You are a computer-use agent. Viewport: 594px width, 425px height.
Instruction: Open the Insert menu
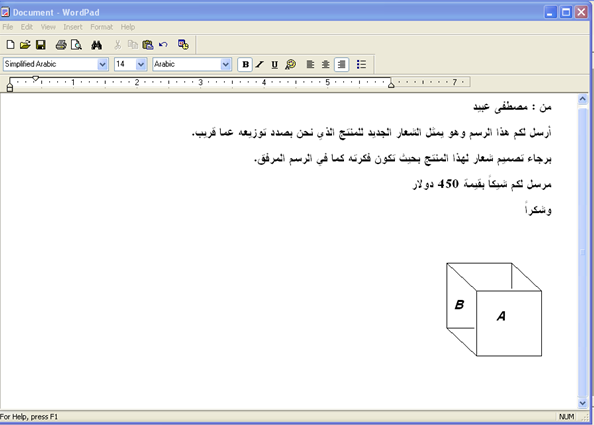[73, 27]
